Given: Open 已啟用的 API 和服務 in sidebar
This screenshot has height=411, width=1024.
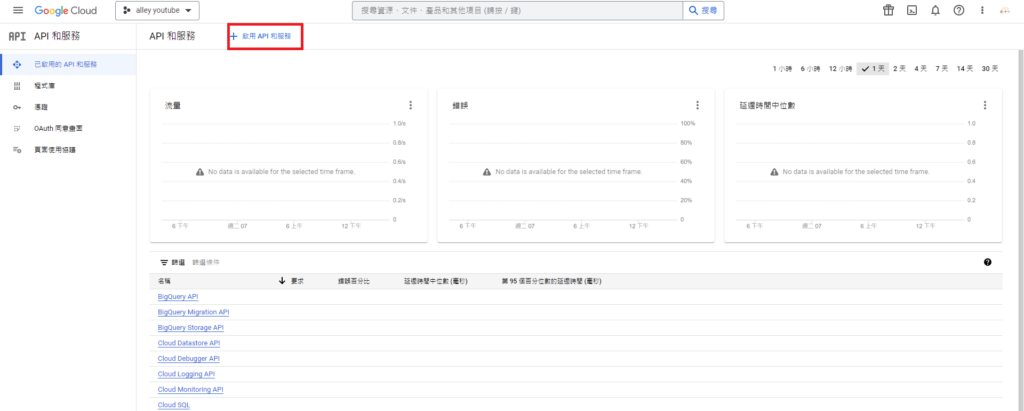Looking at the screenshot, I should [66, 64].
